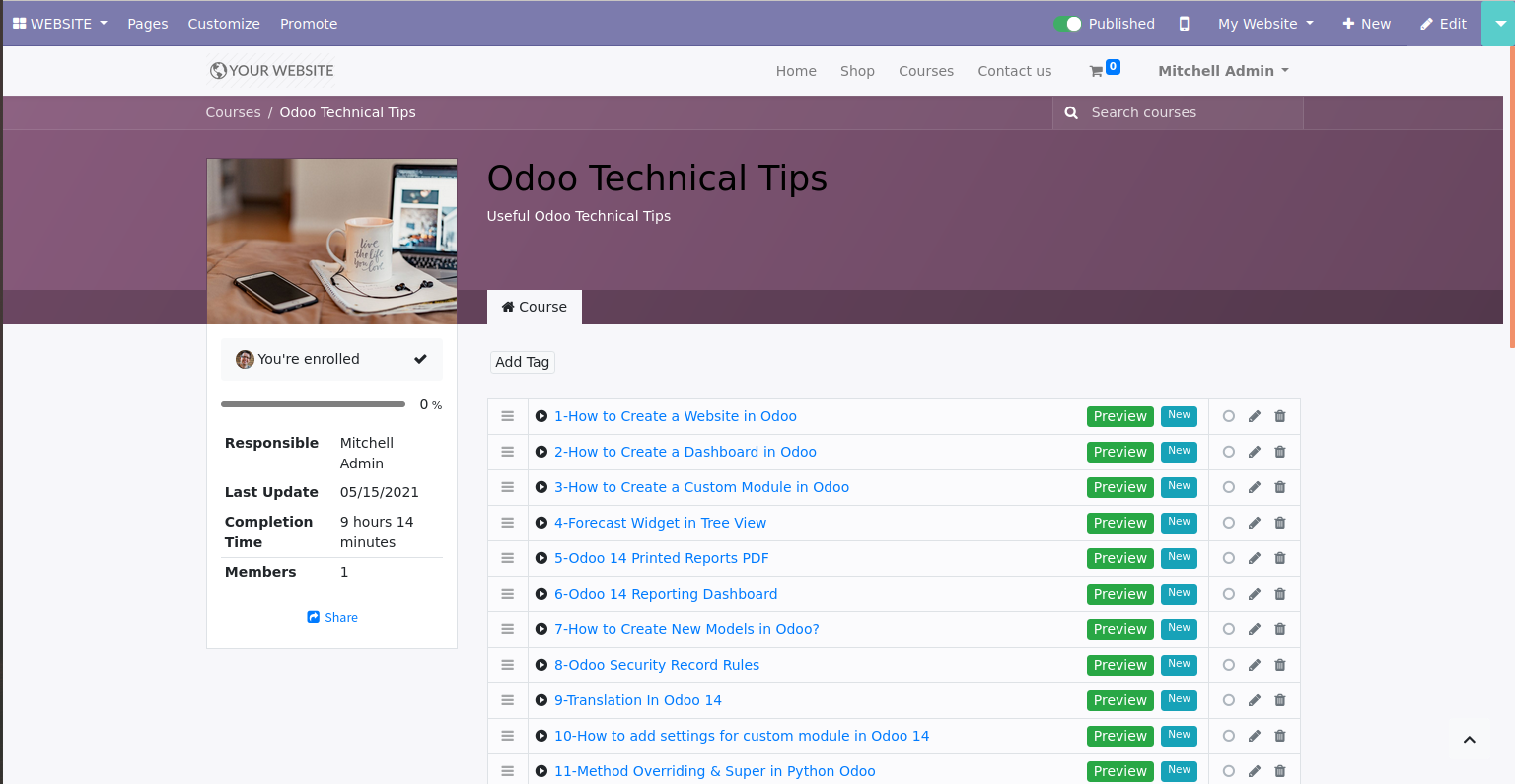Delete lesson 4-Forecast Widget in Tree View
Image resolution: width=1515 pixels, height=784 pixels.
point(1280,523)
